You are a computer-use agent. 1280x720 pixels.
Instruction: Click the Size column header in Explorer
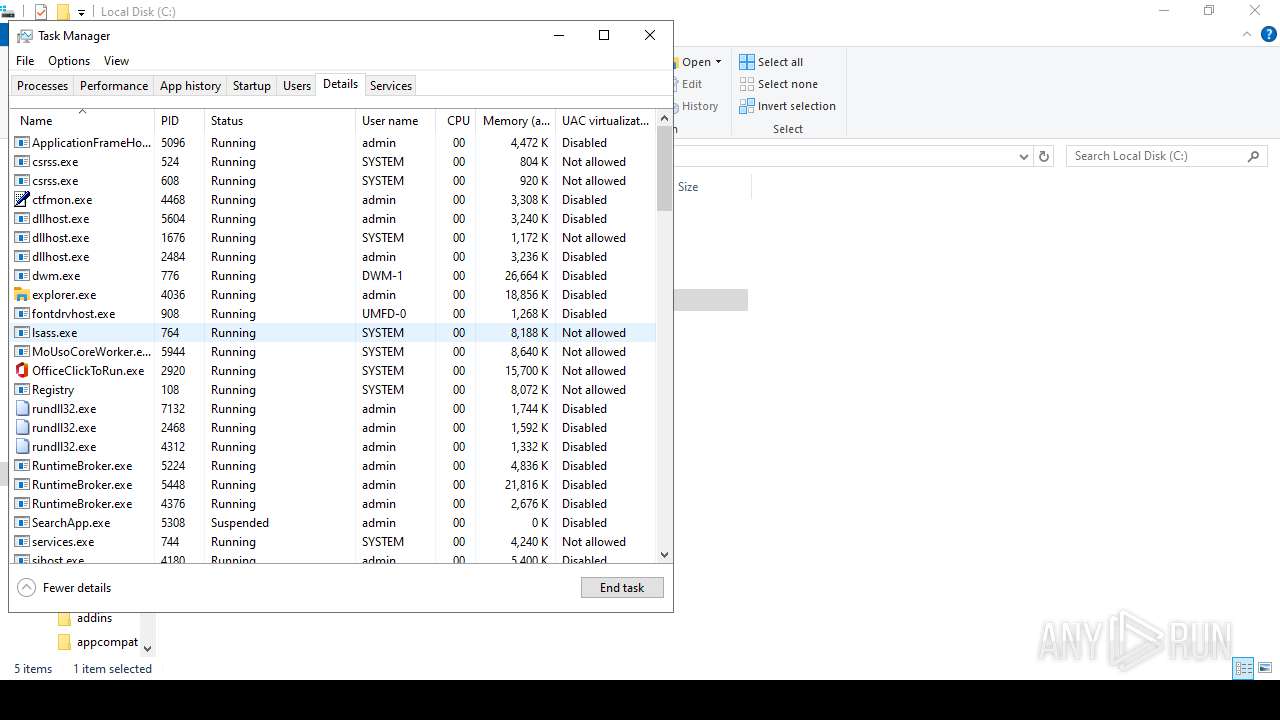point(711,187)
